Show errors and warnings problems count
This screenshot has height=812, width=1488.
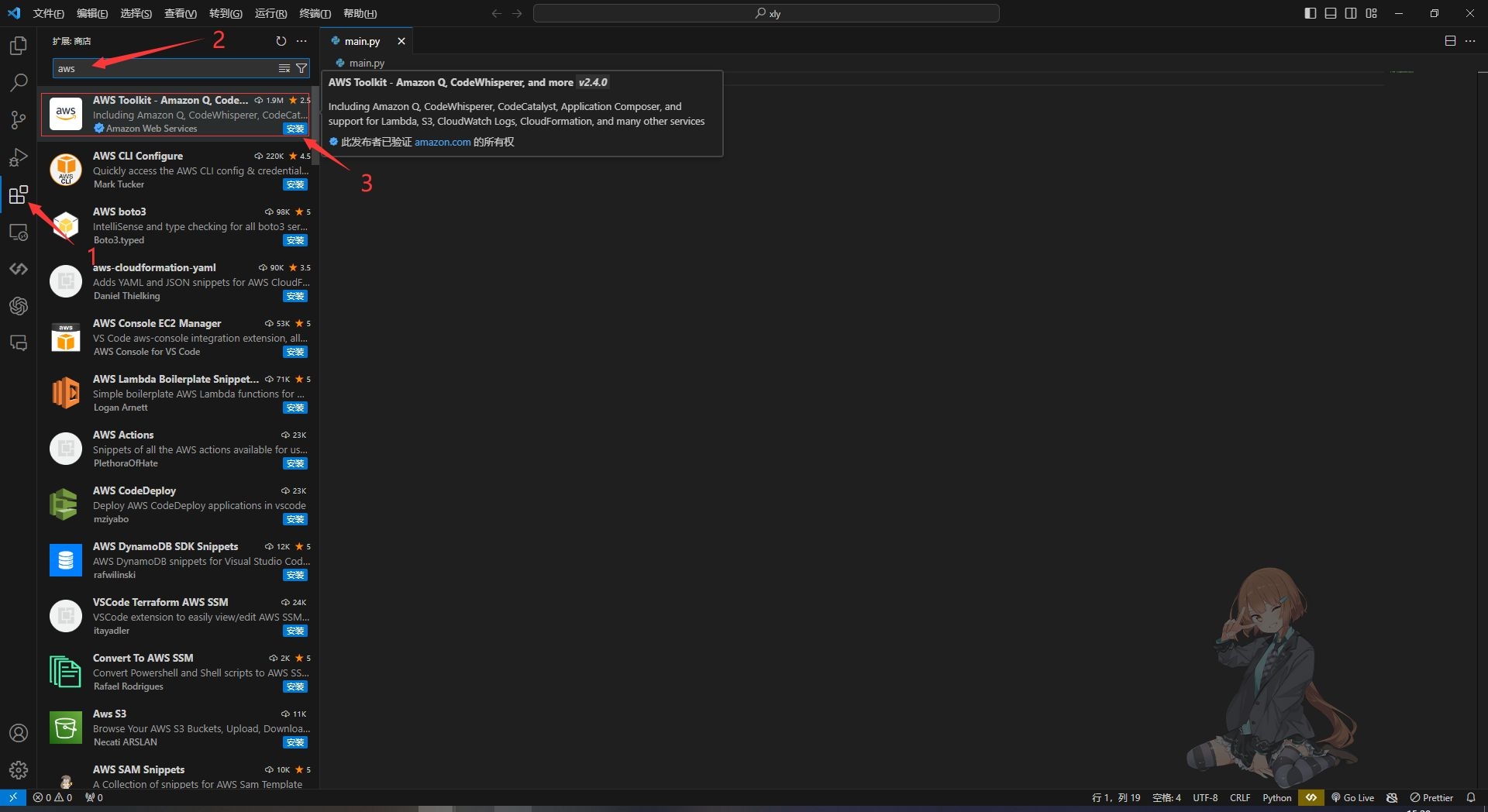click(x=53, y=797)
